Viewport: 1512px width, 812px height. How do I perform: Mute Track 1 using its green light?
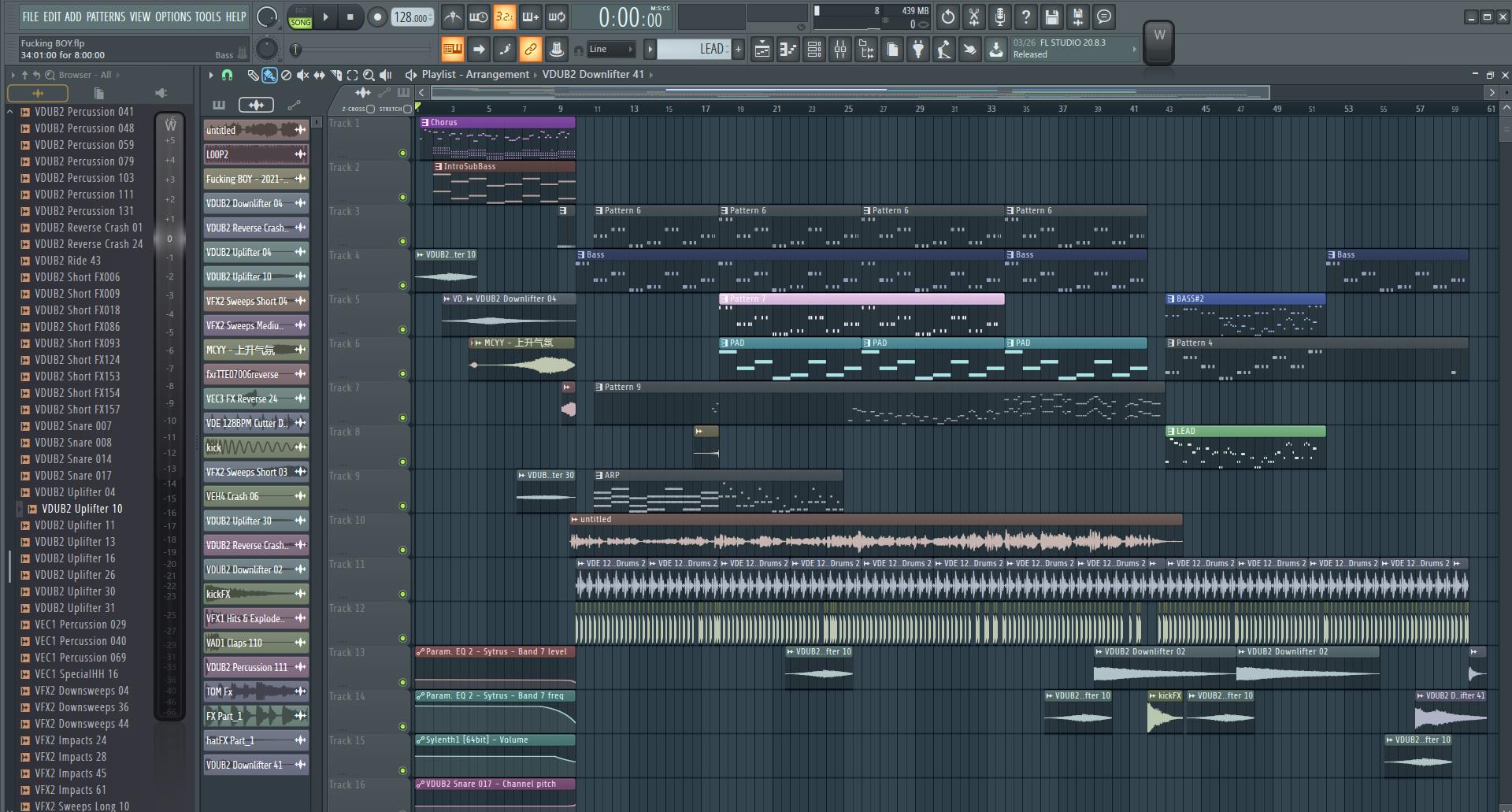pos(403,153)
